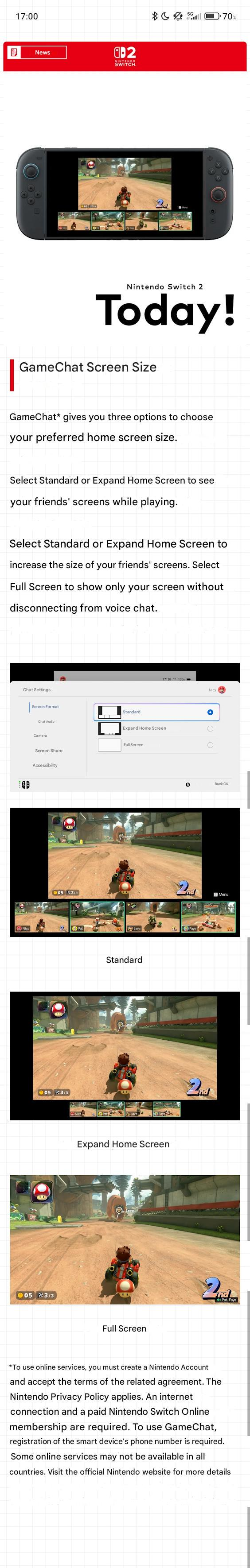250x1568 pixels.
Task: Tap the battery icon in the status bar
Action: coord(212,16)
